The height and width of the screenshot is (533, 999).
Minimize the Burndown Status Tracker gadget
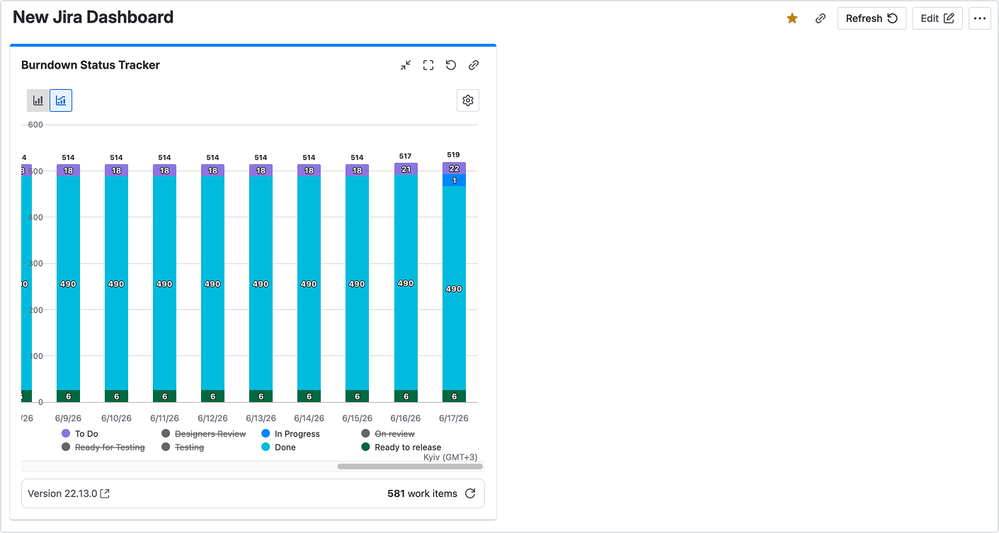[406, 65]
